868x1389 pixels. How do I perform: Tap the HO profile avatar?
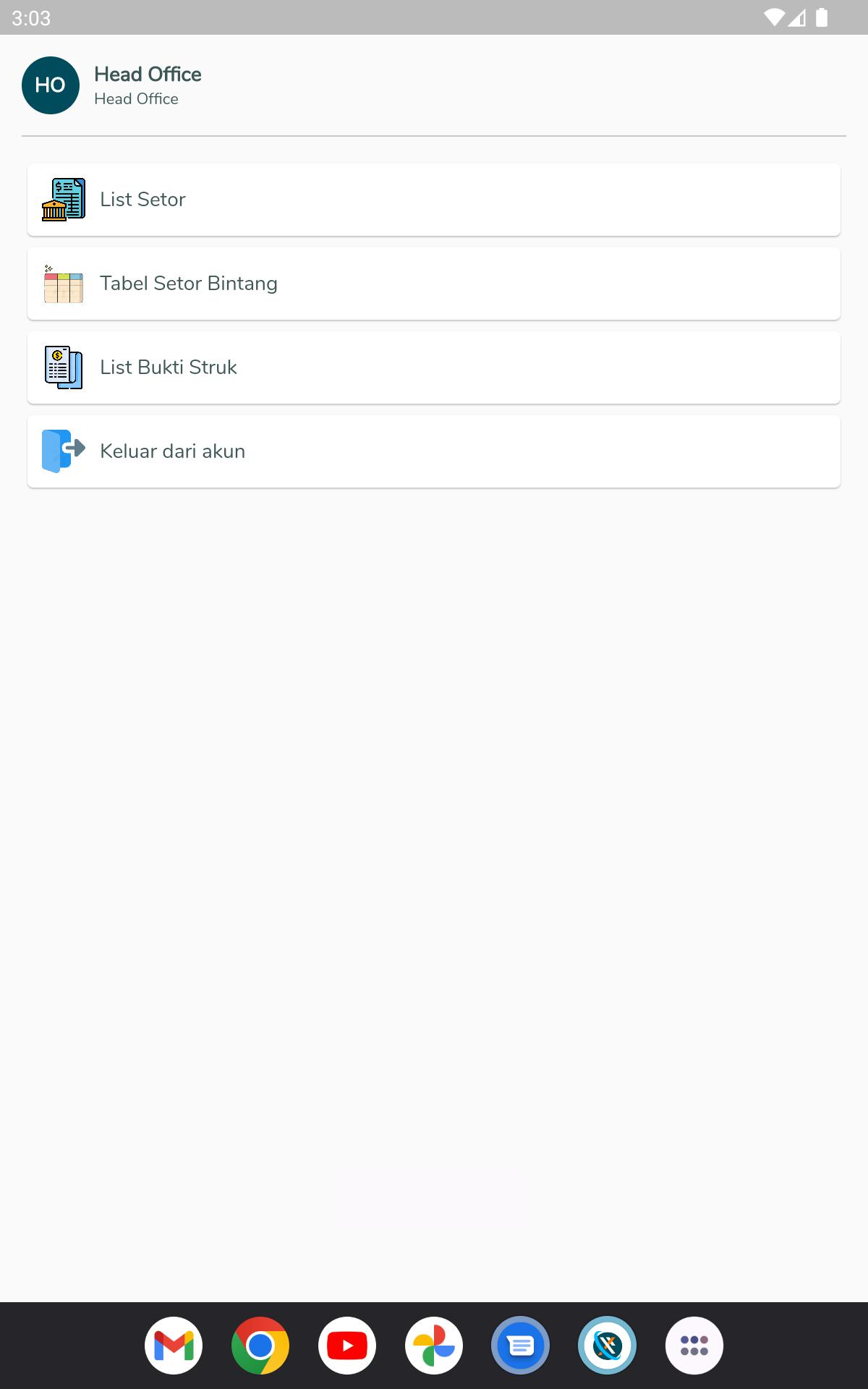click(x=51, y=85)
